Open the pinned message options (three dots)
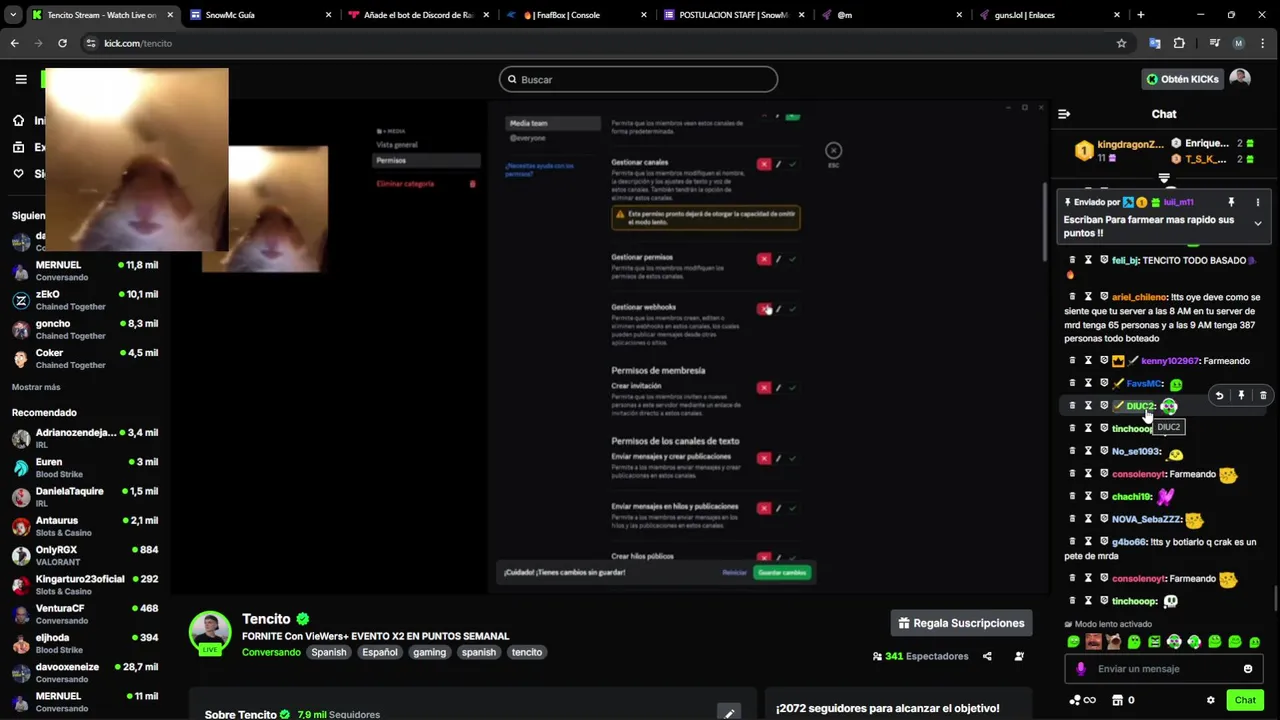The height and width of the screenshot is (720, 1280). 1259,202
